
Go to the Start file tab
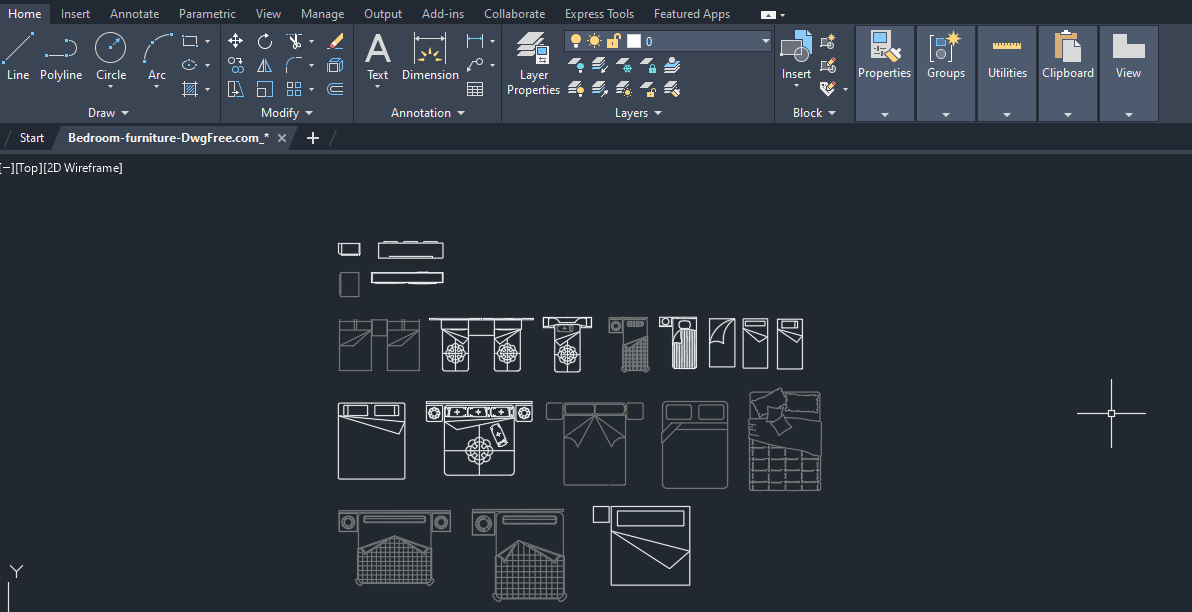tap(32, 138)
